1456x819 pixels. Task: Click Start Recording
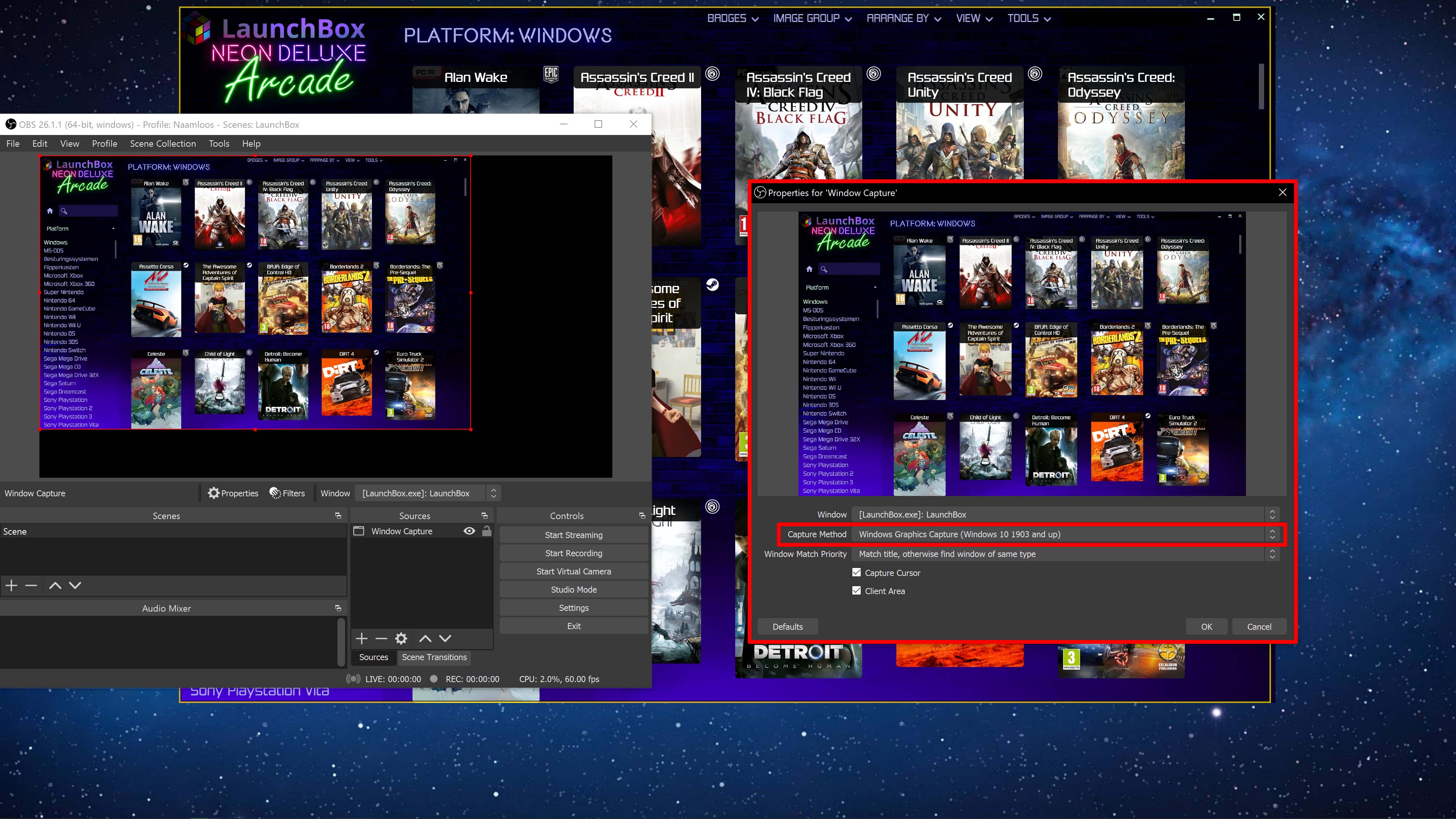(x=574, y=553)
